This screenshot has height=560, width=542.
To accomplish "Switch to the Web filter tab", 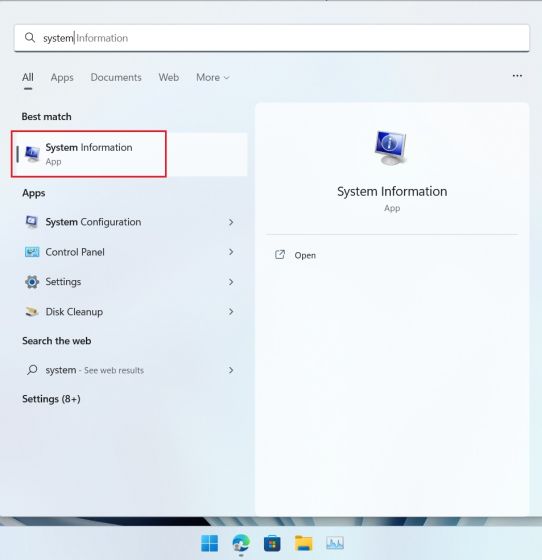I will (x=169, y=78).
